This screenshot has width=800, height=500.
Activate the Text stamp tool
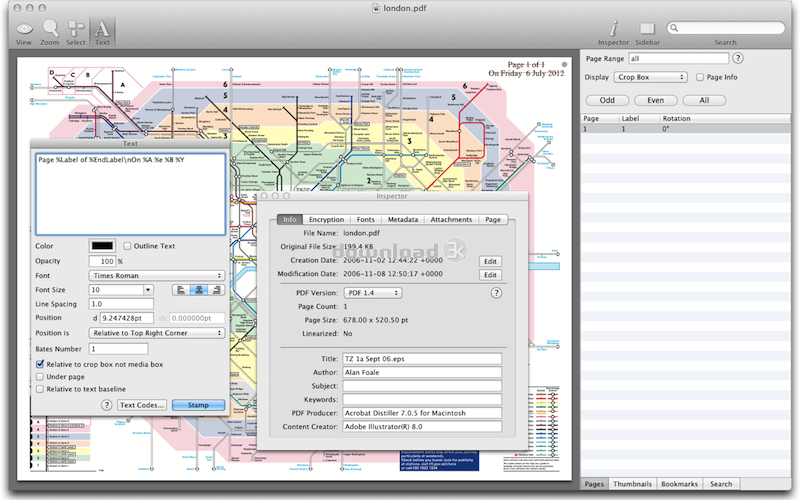[x=102, y=33]
